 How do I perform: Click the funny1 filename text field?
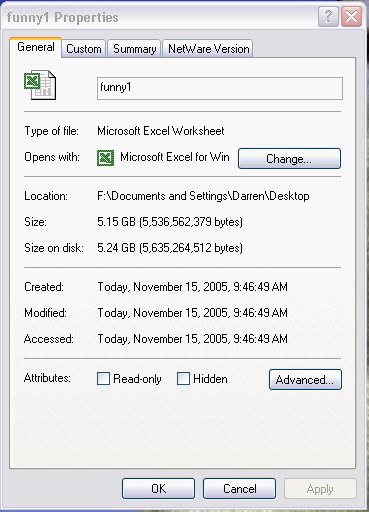[x=220, y=88]
